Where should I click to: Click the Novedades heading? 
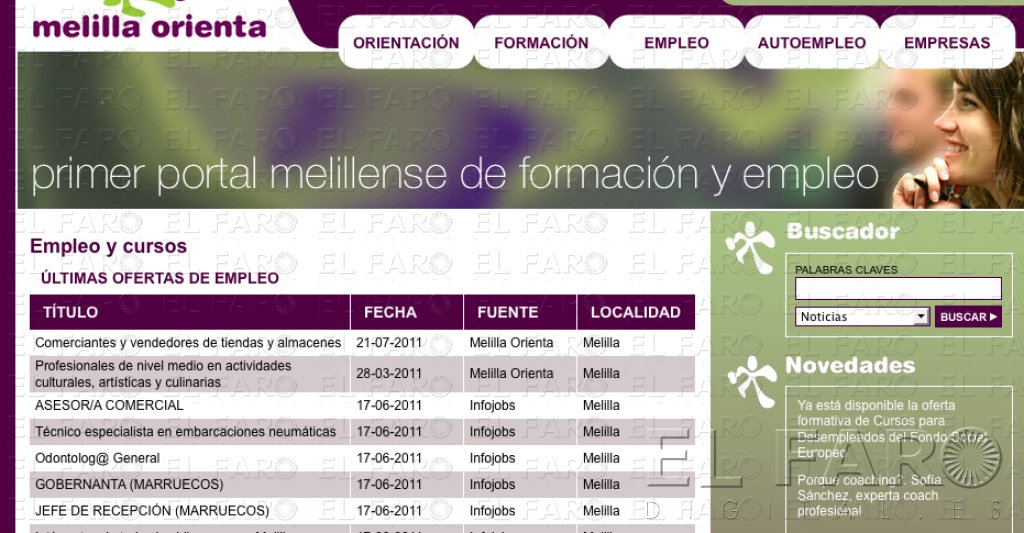point(850,365)
